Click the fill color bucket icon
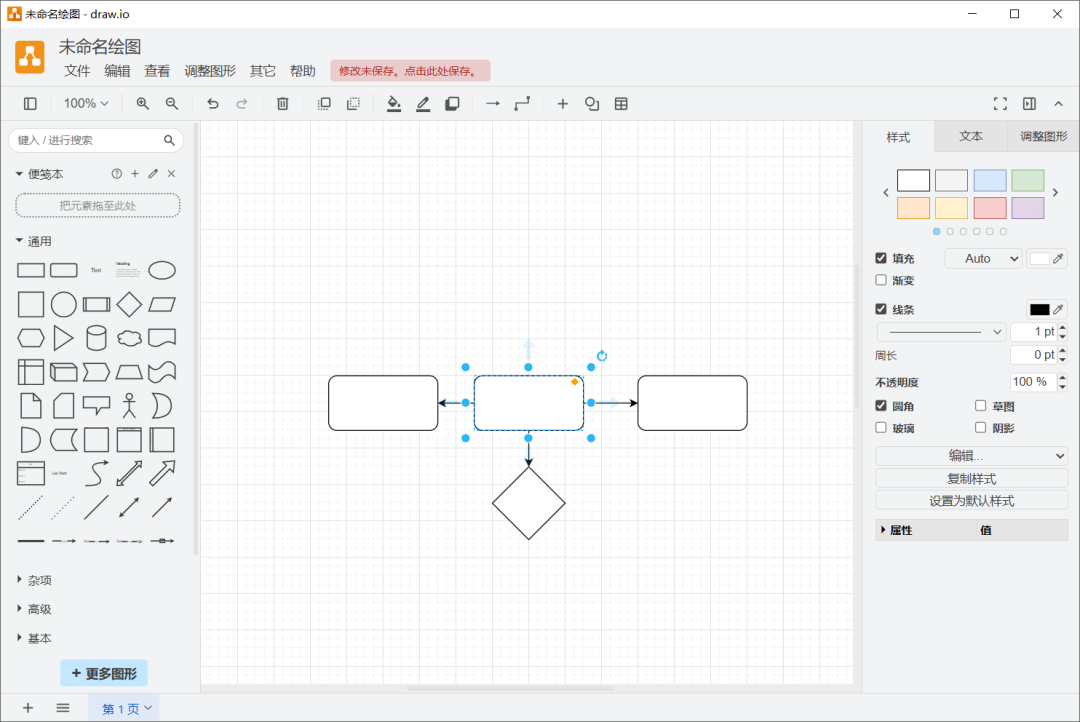 point(394,104)
